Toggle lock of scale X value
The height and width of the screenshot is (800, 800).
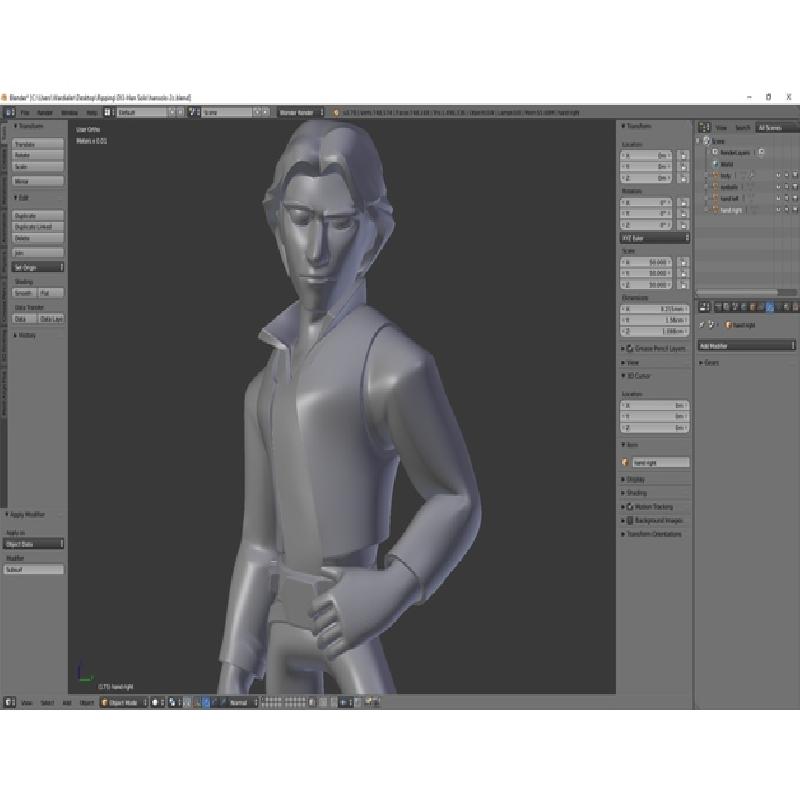pos(684,262)
